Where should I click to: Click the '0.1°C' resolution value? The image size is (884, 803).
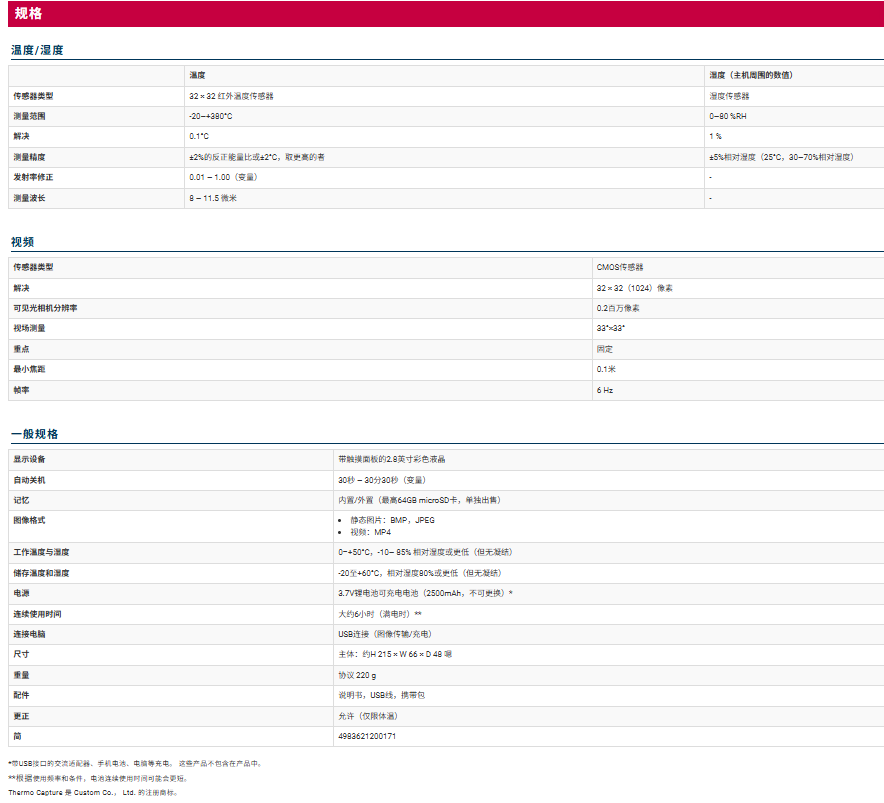pyautogui.click(x=199, y=136)
